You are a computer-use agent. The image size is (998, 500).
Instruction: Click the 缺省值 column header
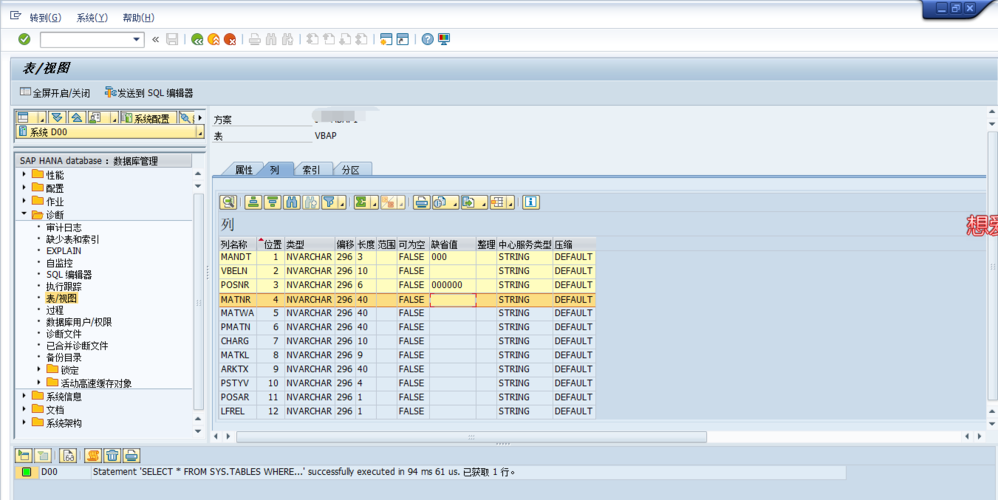point(453,244)
